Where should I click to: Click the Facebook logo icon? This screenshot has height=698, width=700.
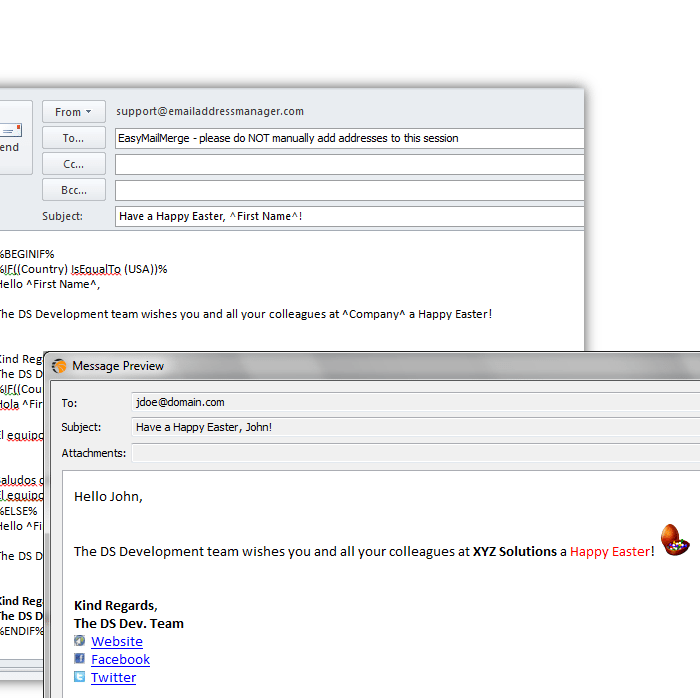pos(79,658)
